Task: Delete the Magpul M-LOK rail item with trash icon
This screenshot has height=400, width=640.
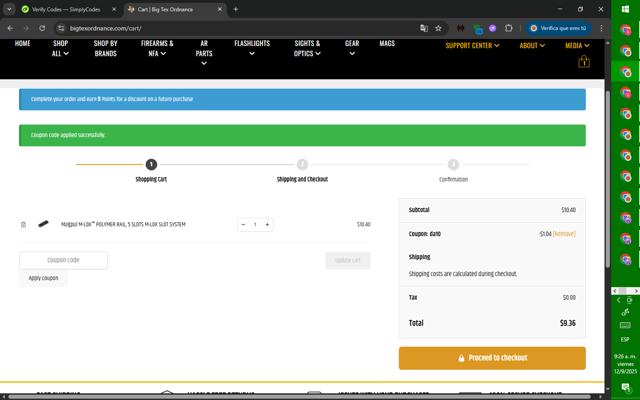Action: pyautogui.click(x=23, y=224)
